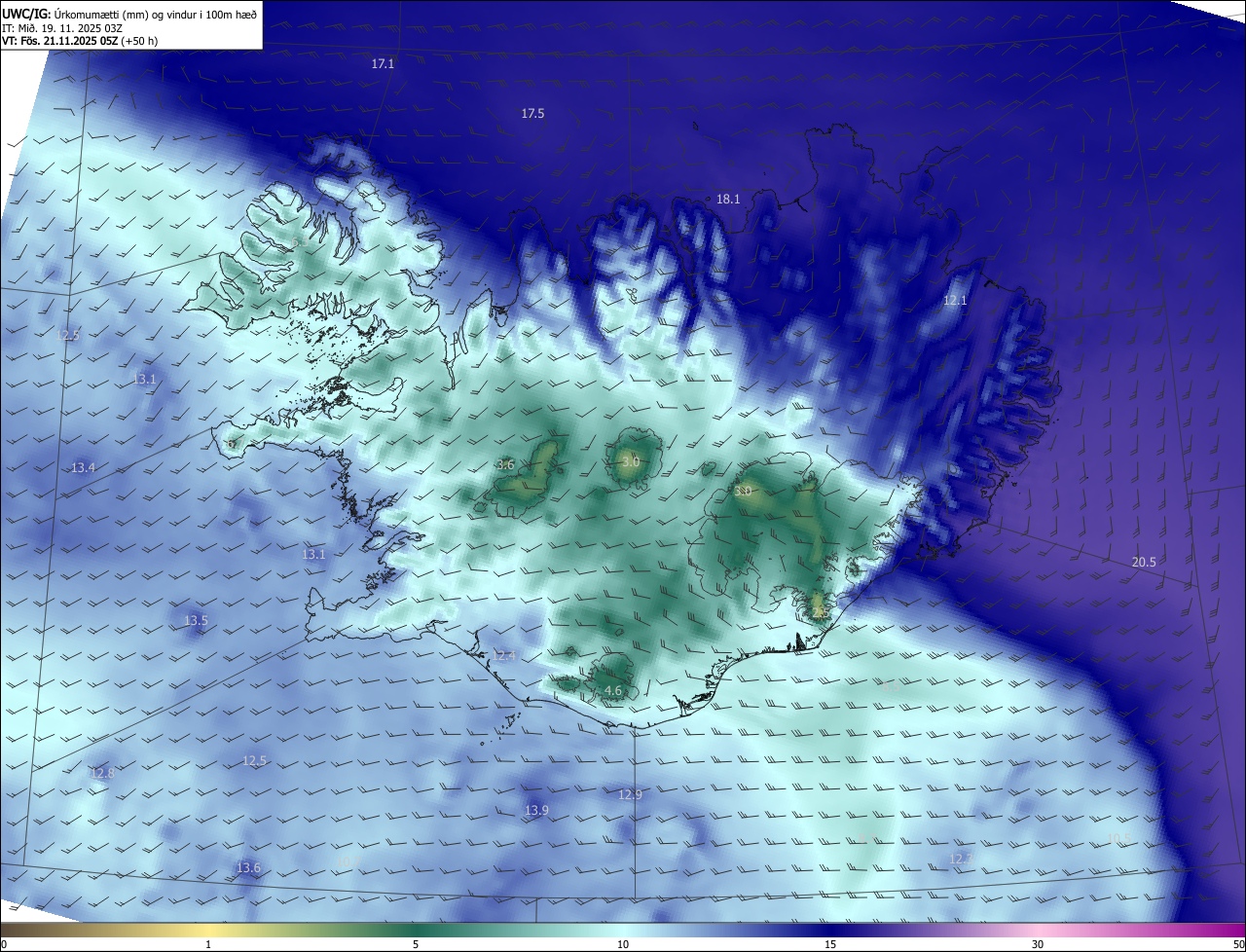Click the 13.5 value label
This screenshot has width=1246, height=952.
coord(196,620)
